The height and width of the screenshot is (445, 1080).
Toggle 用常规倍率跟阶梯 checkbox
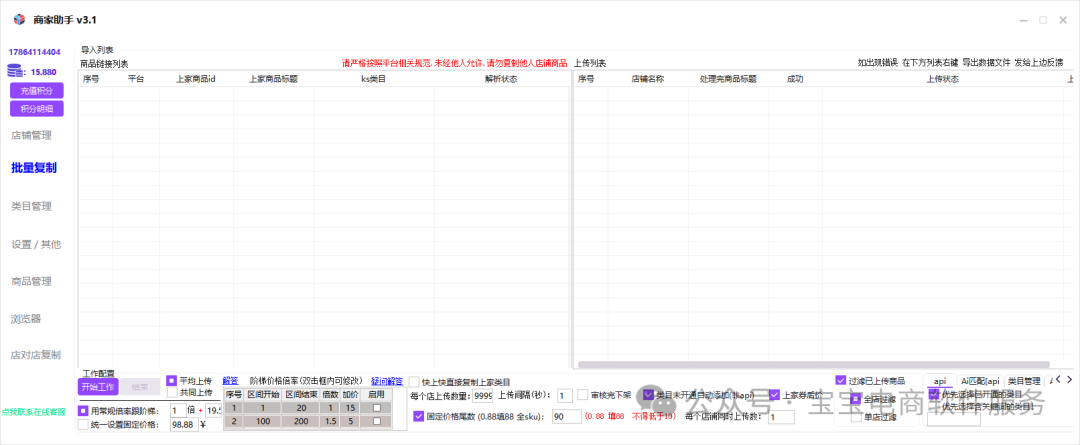click(x=83, y=411)
